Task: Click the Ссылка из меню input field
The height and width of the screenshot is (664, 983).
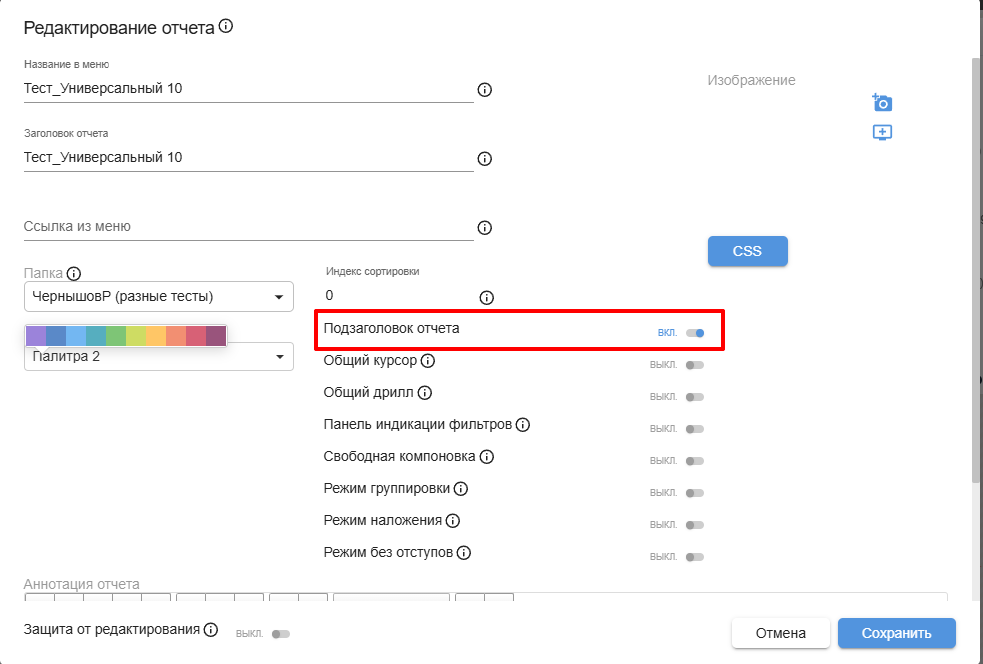Action: coord(248,227)
